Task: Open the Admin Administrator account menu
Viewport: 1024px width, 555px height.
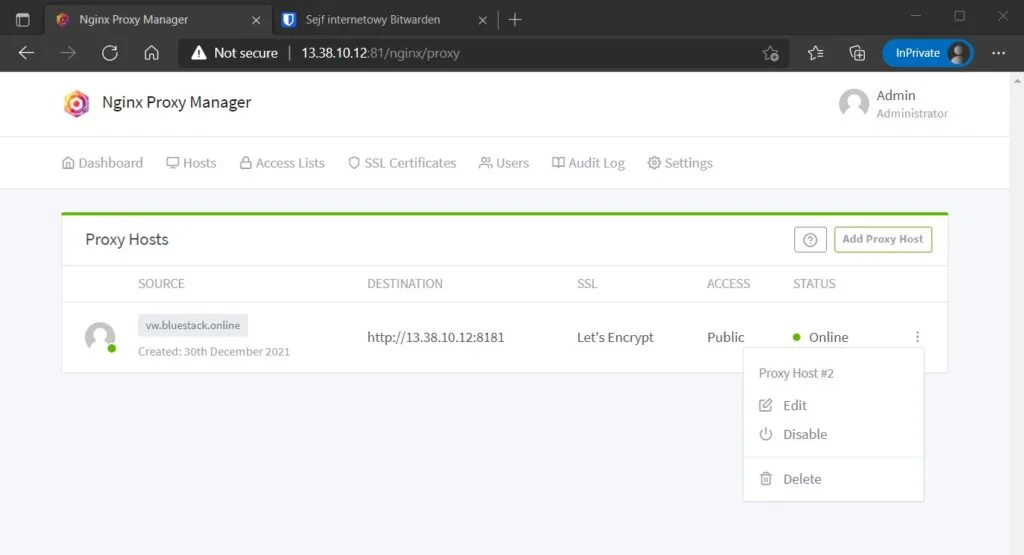Action: pos(893,104)
